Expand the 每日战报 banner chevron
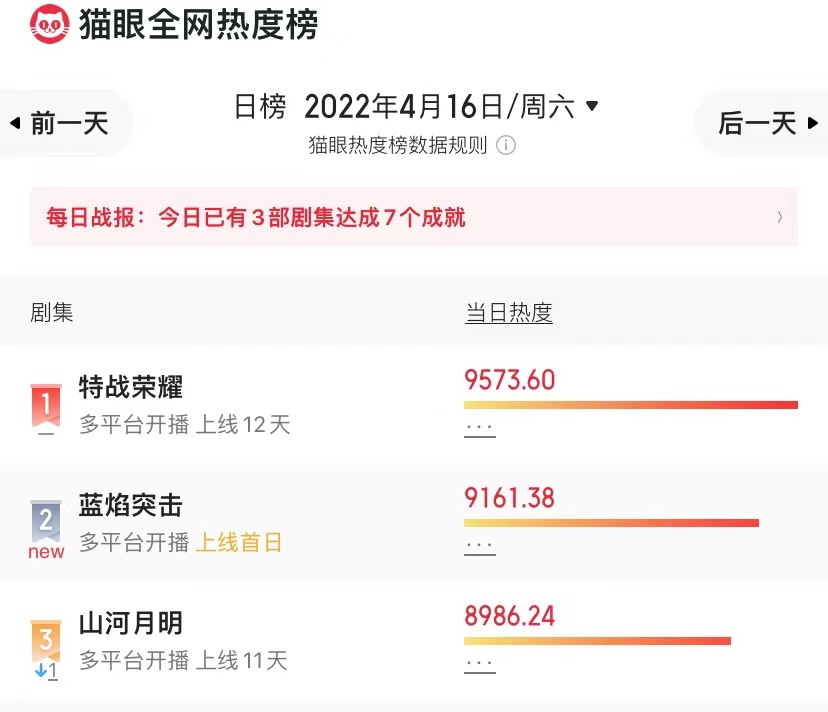828x712 pixels. [779, 217]
